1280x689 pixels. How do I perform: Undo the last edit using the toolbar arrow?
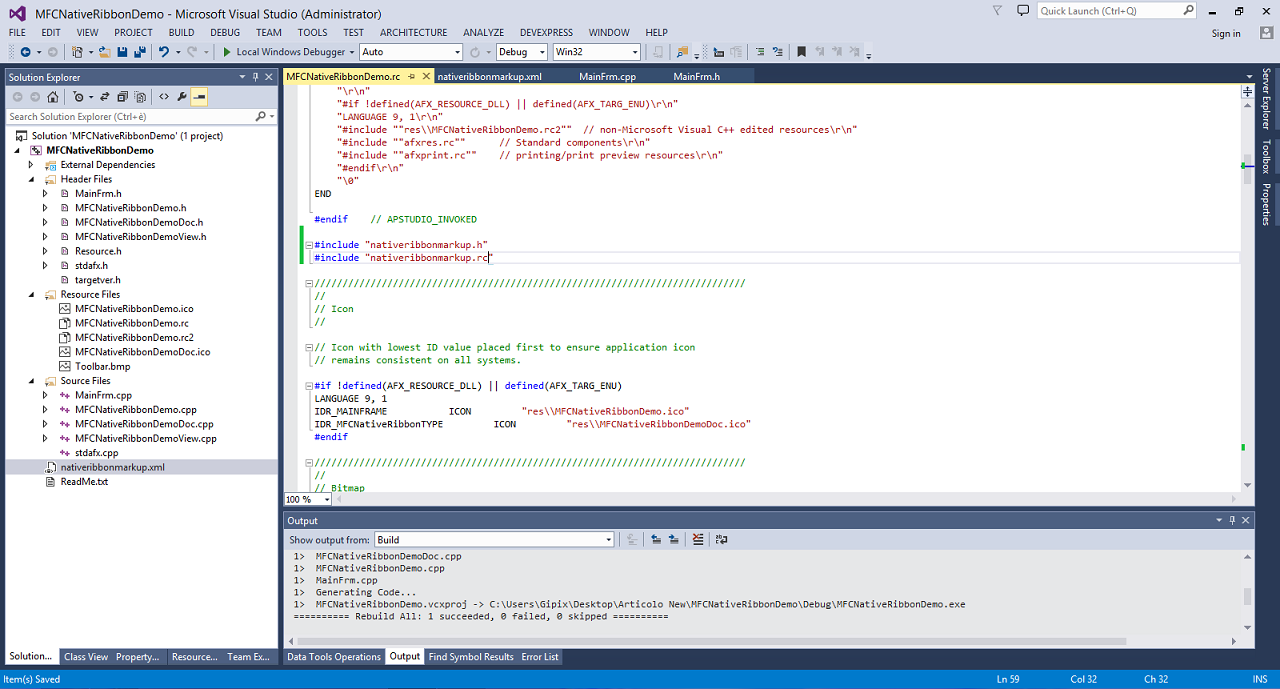click(163, 52)
